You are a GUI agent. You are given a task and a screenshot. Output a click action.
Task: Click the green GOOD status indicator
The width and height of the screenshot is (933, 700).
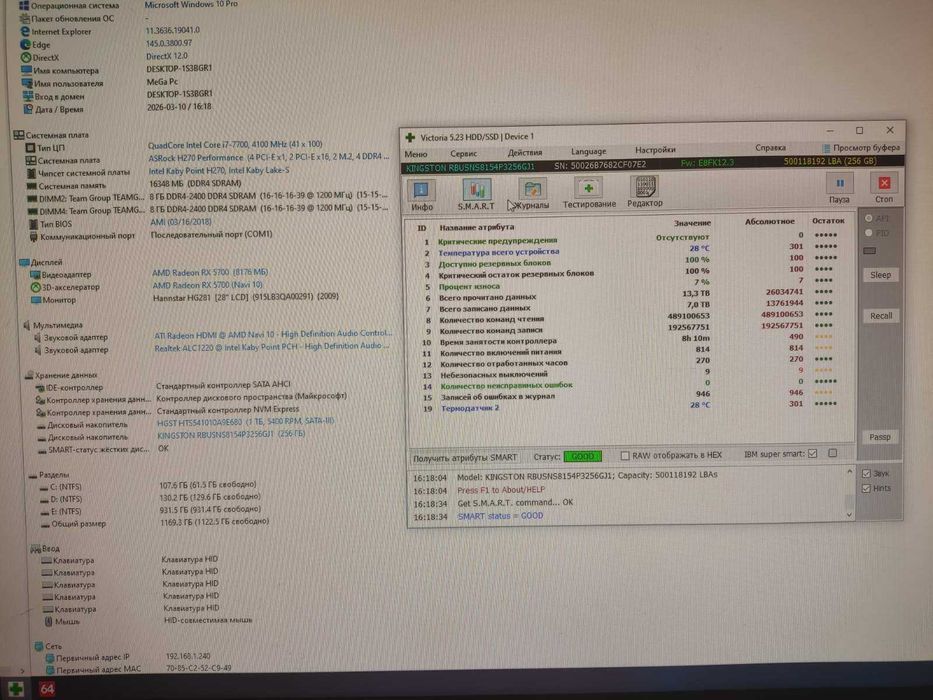point(583,457)
